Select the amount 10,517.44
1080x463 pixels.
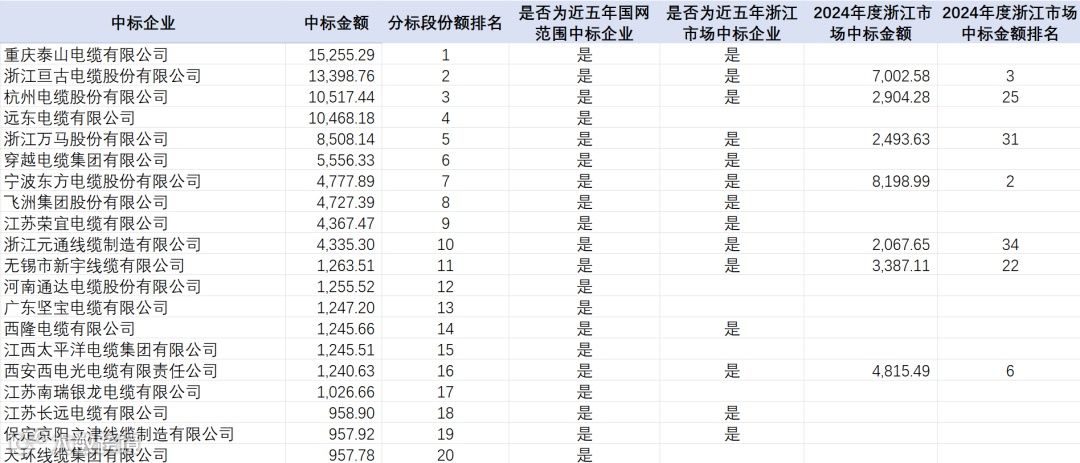pos(342,97)
